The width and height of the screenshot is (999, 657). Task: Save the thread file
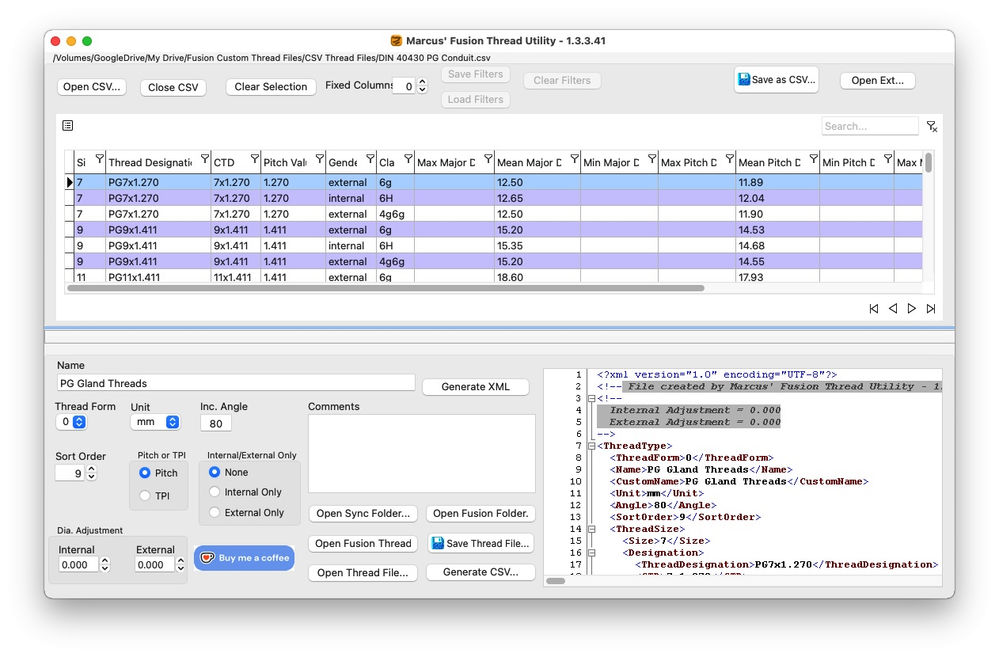(480, 544)
